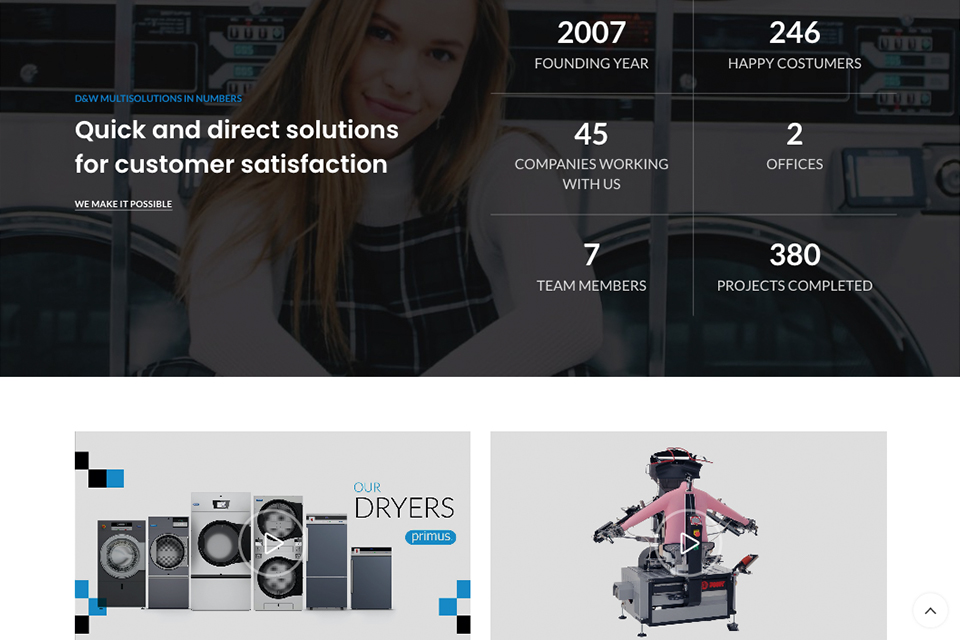Click the 'Founding Year' label
This screenshot has height=640, width=960.
(591, 63)
